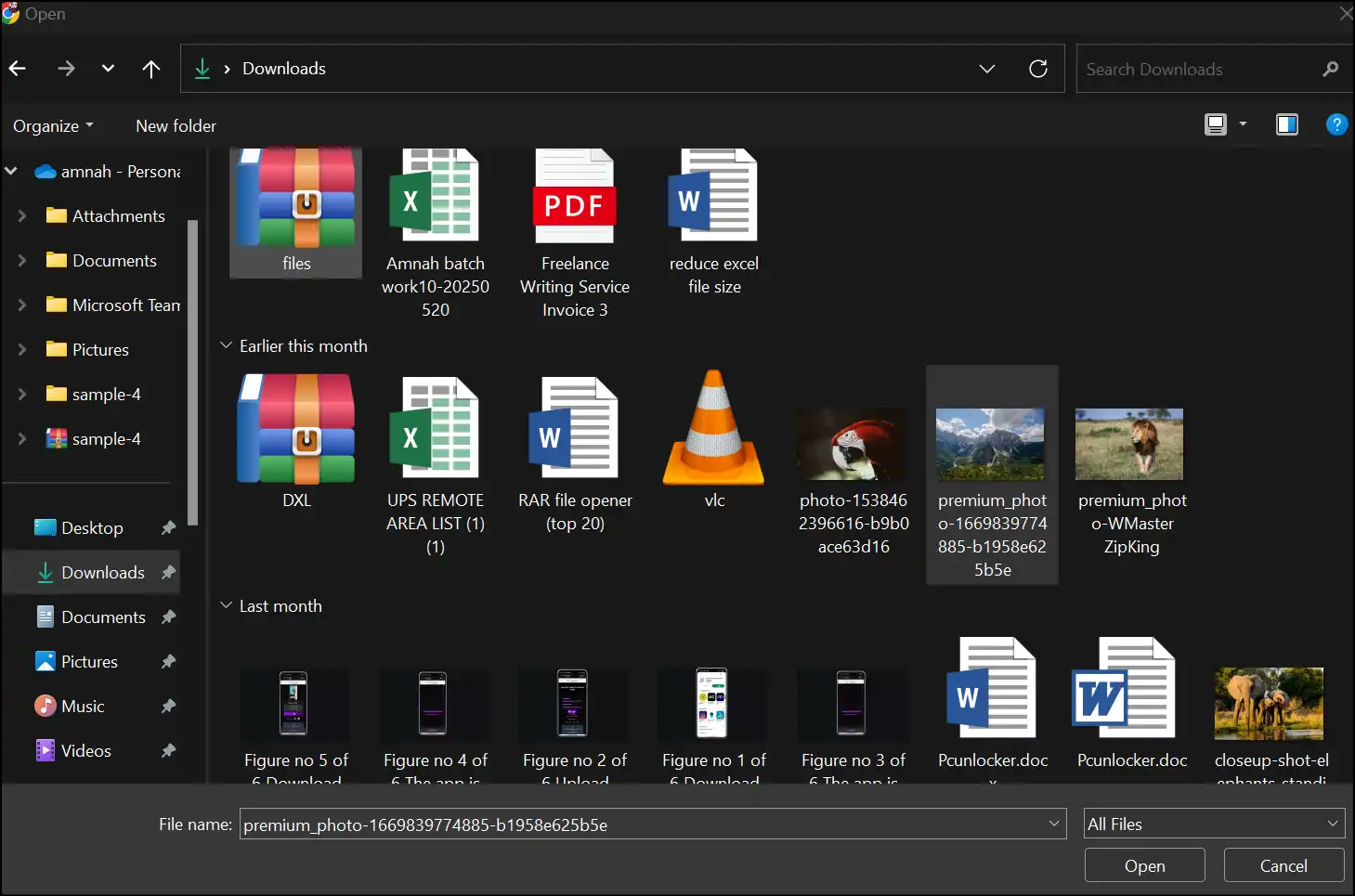Toggle the preview pane

pyautogui.click(x=1287, y=124)
